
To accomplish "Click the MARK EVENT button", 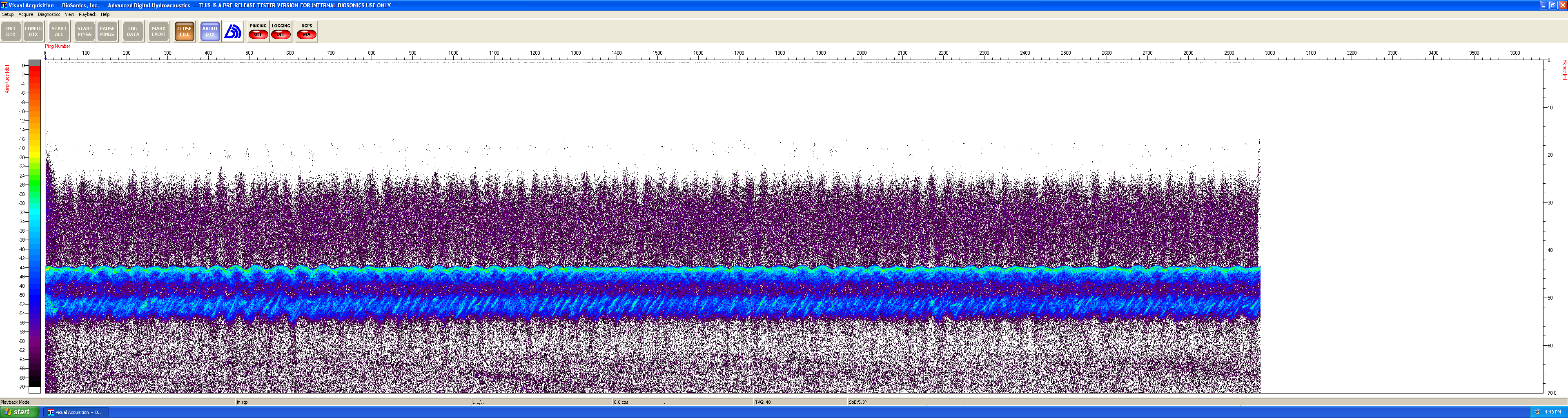I will pos(159,32).
